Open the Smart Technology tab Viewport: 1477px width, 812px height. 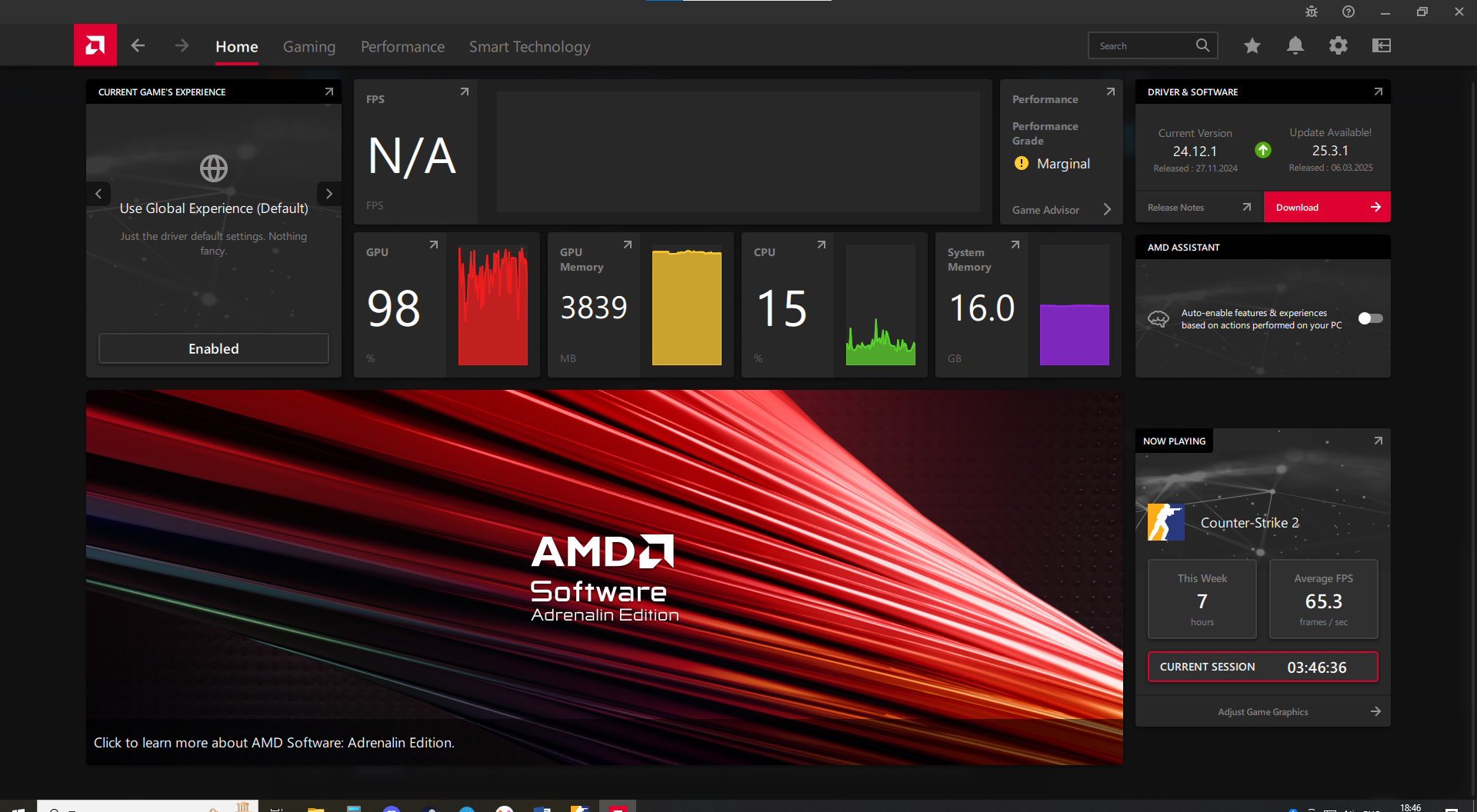530,47
